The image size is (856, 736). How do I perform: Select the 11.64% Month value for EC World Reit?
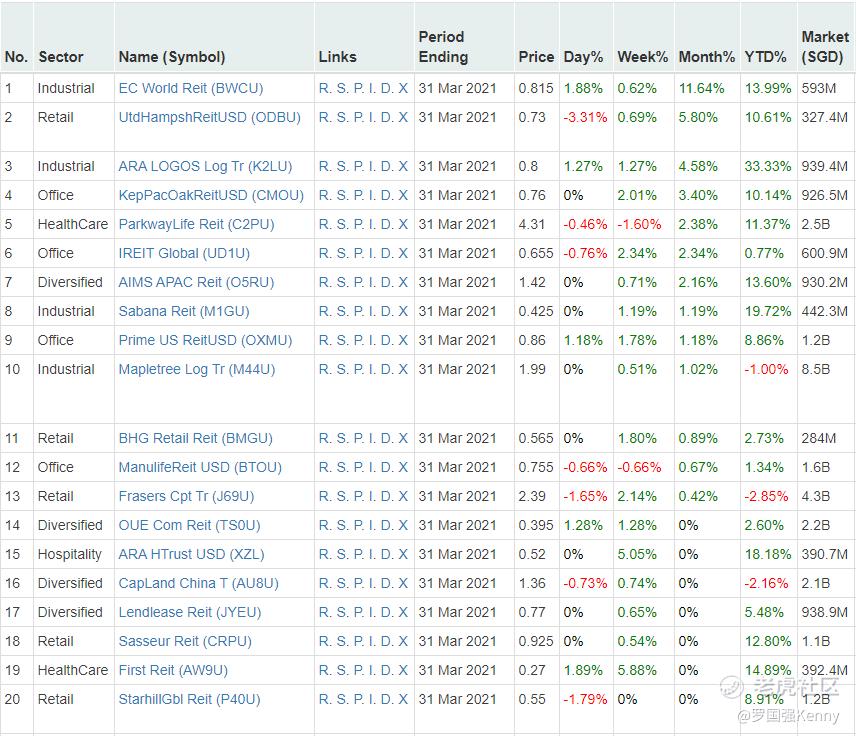tap(702, 88)
